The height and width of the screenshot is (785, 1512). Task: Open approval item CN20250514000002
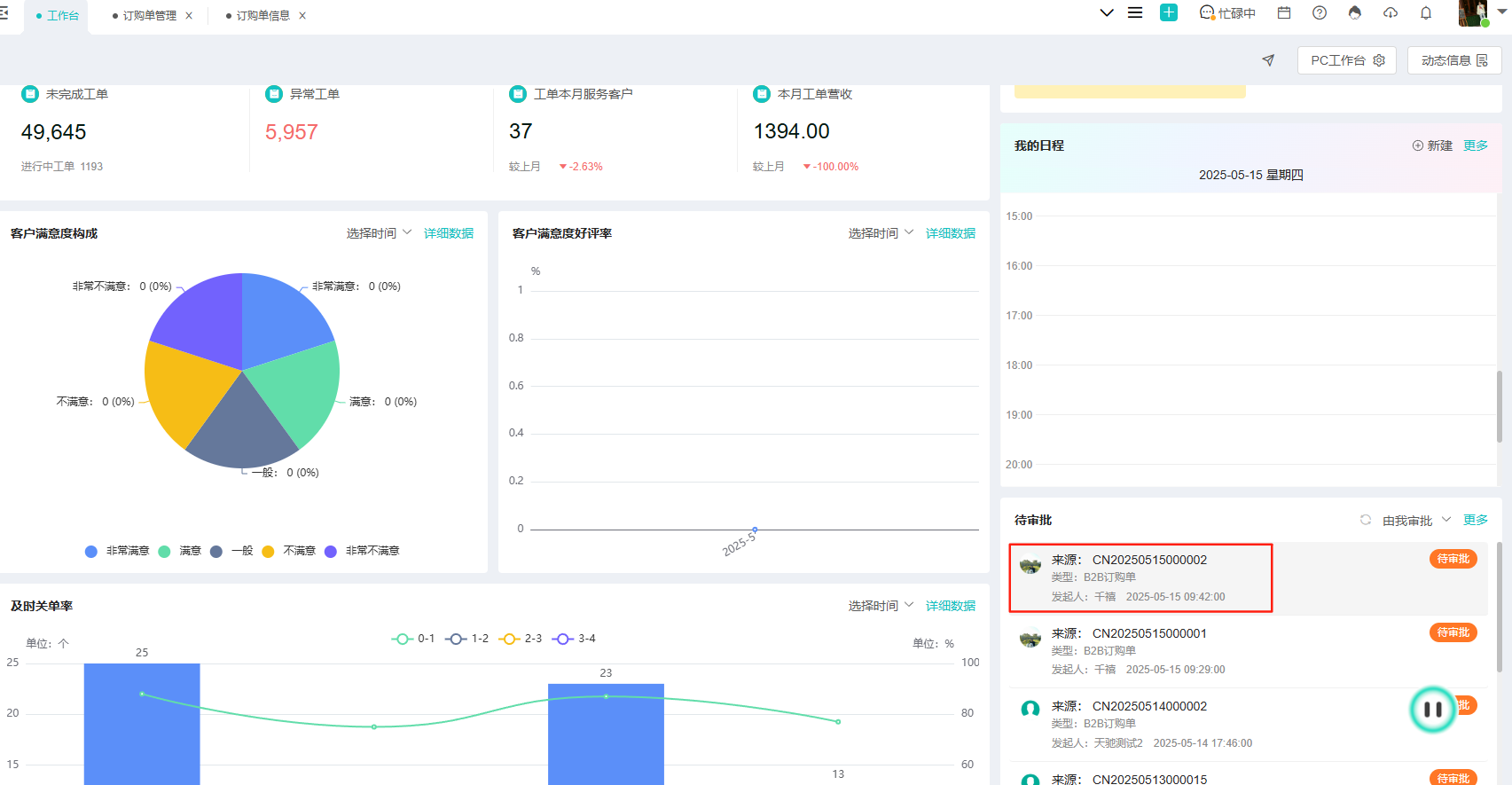[x=1249, y=724]
